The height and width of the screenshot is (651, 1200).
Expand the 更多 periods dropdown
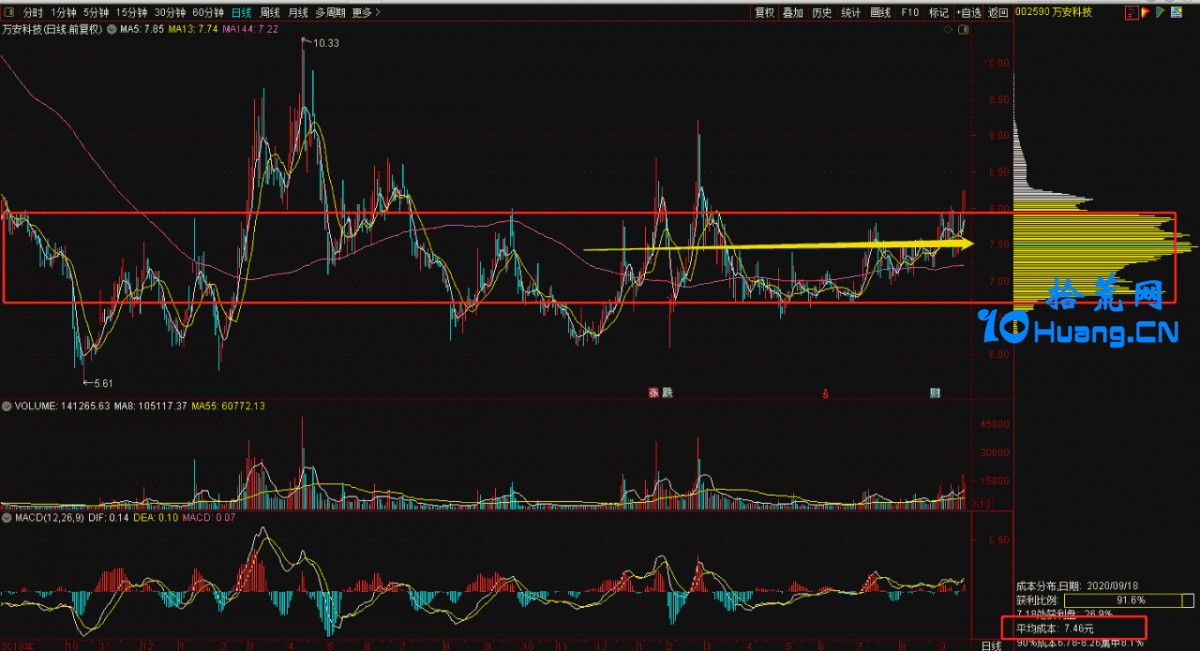pos(365,13)
